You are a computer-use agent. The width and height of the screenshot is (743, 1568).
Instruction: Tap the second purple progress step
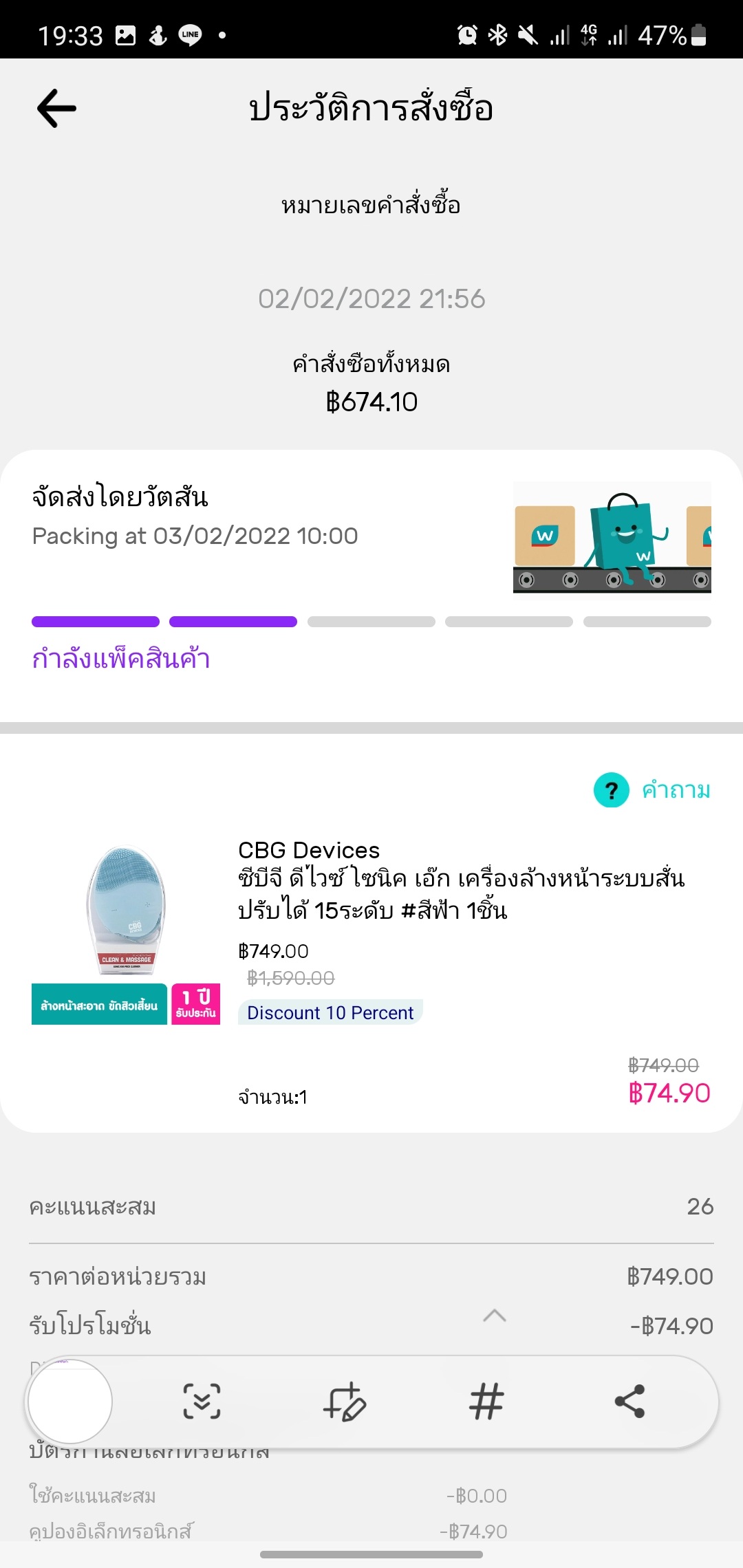point(233,622)
